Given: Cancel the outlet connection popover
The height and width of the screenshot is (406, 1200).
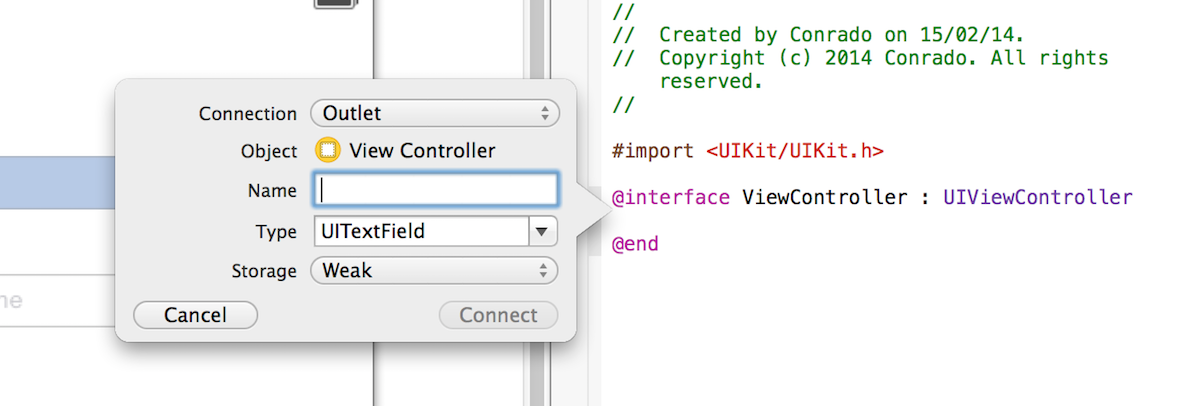Looking at the screenshot, I should pos(196,315).
